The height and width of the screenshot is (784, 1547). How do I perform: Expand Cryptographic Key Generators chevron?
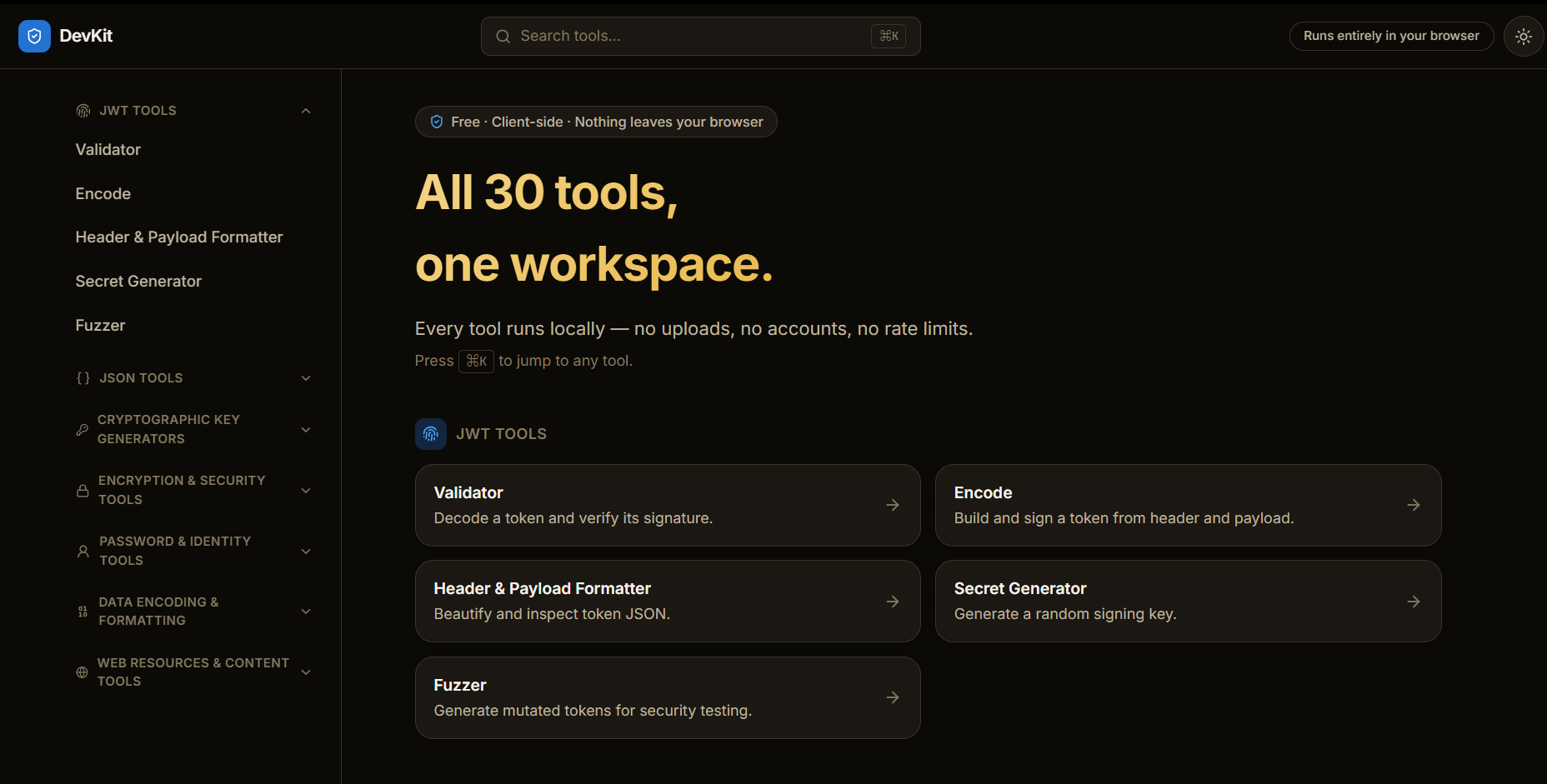(x=306, y=430)
